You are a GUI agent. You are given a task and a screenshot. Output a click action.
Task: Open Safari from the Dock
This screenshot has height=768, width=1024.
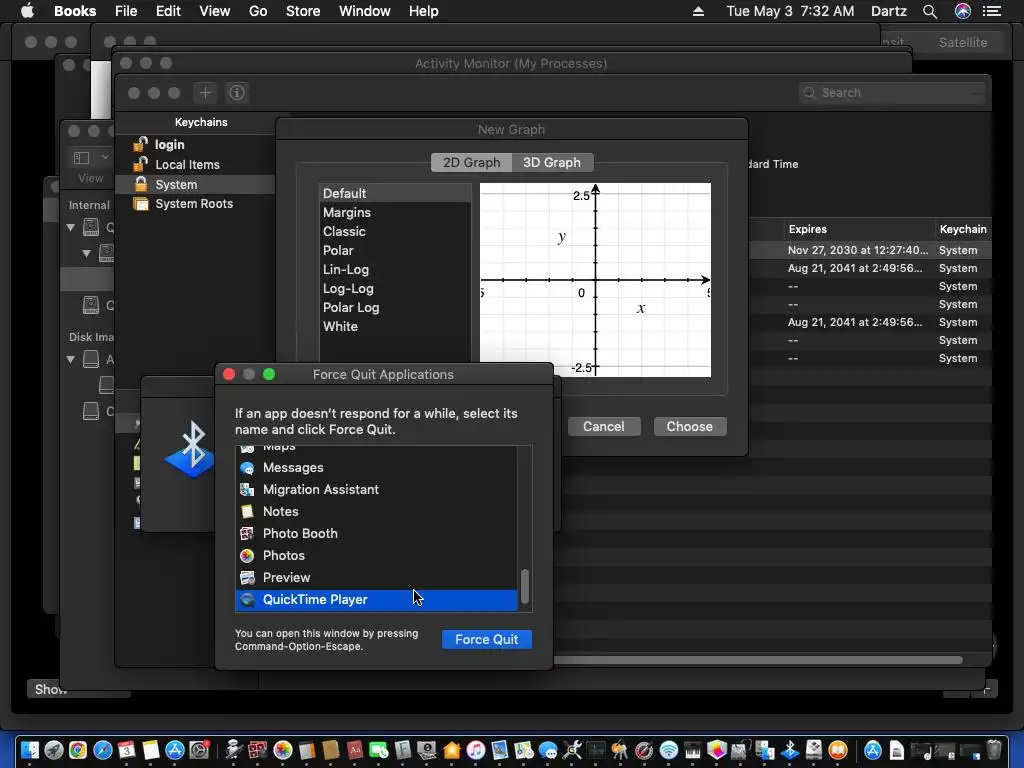[x=103, y=750]
